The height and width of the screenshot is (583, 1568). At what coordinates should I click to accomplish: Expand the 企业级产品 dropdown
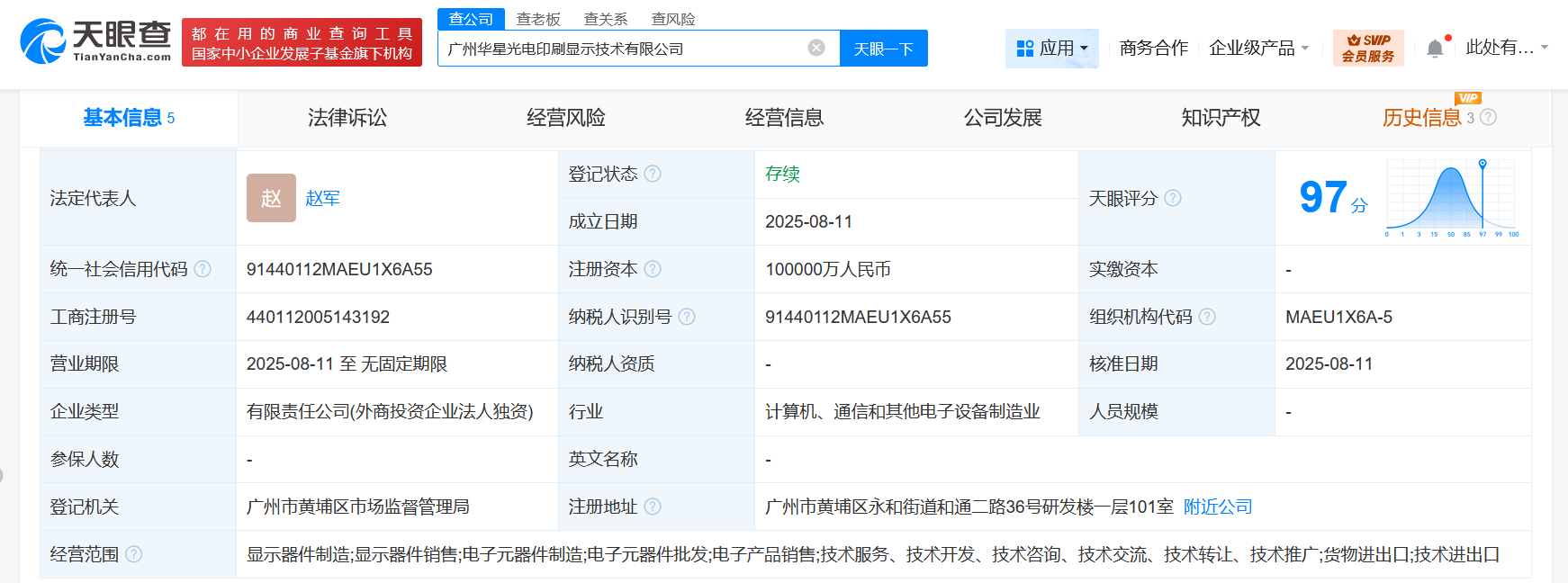coord(1258,49)
